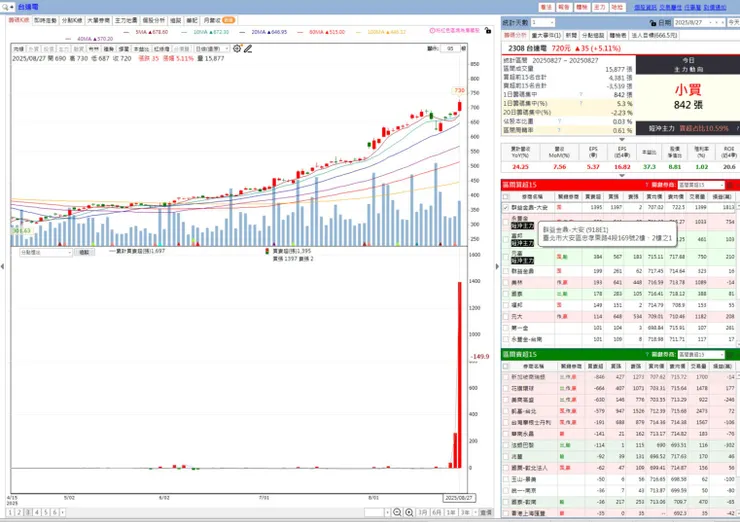Viewport: 740px width, 522px height.
Task: Zoom in the chart with plus magnifier
Action: point(409,513)
